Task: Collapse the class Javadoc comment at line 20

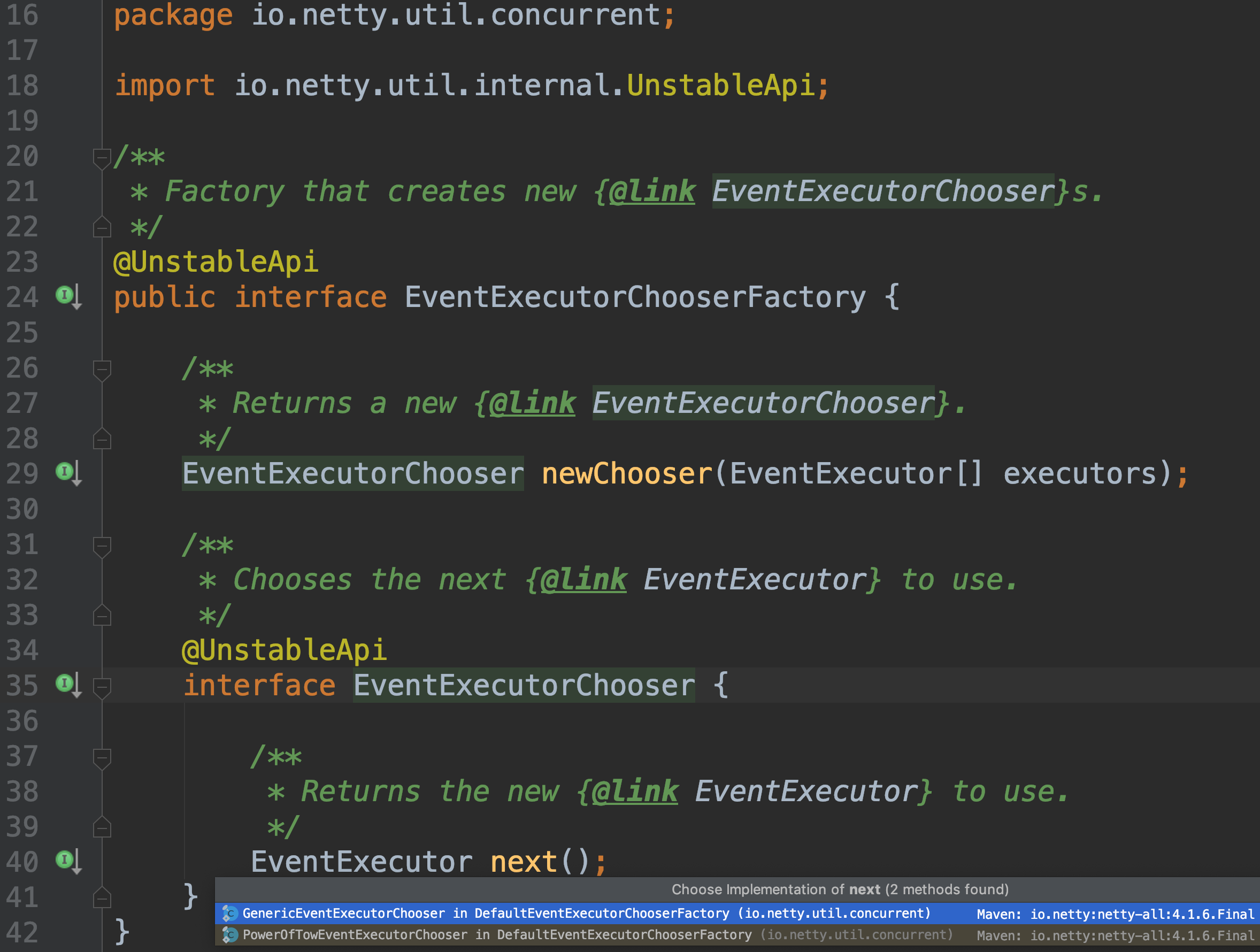Action: [x=102, y=157]
